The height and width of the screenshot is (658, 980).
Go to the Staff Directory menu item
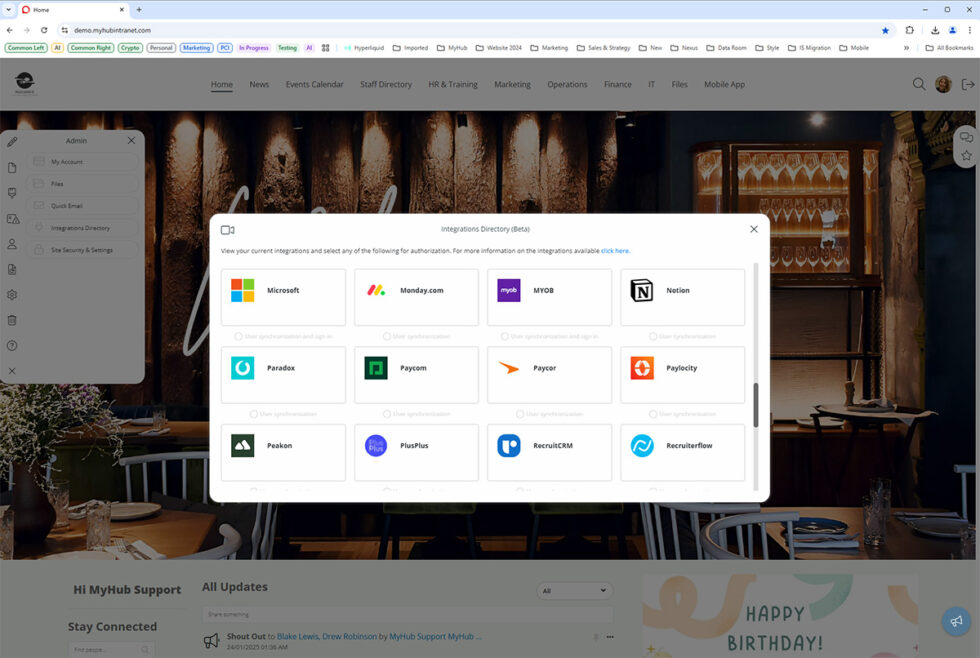tap(386, 84)
